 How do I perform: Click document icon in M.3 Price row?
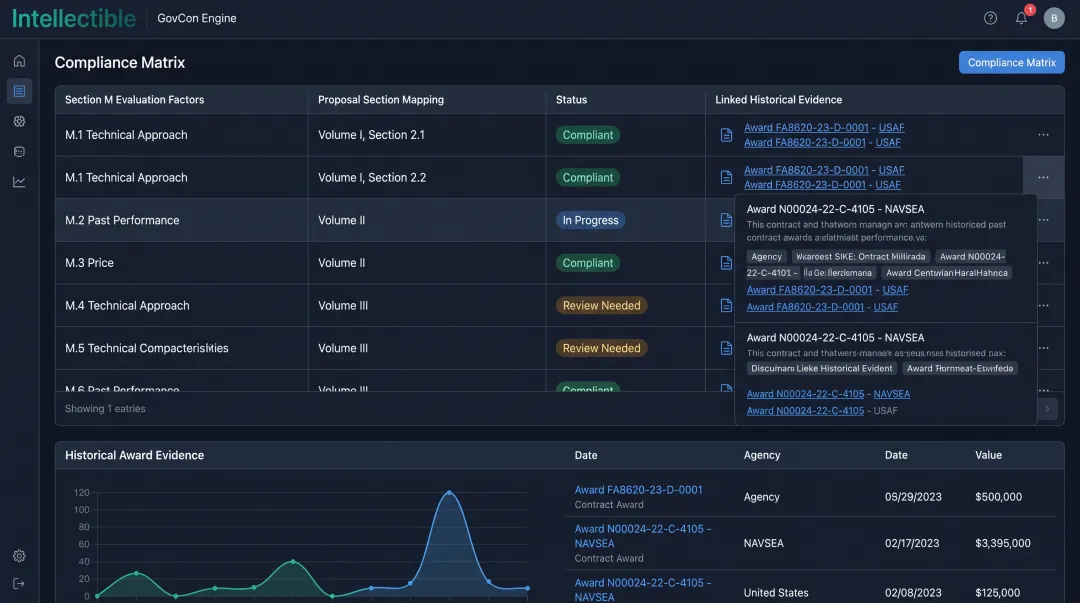726,263
